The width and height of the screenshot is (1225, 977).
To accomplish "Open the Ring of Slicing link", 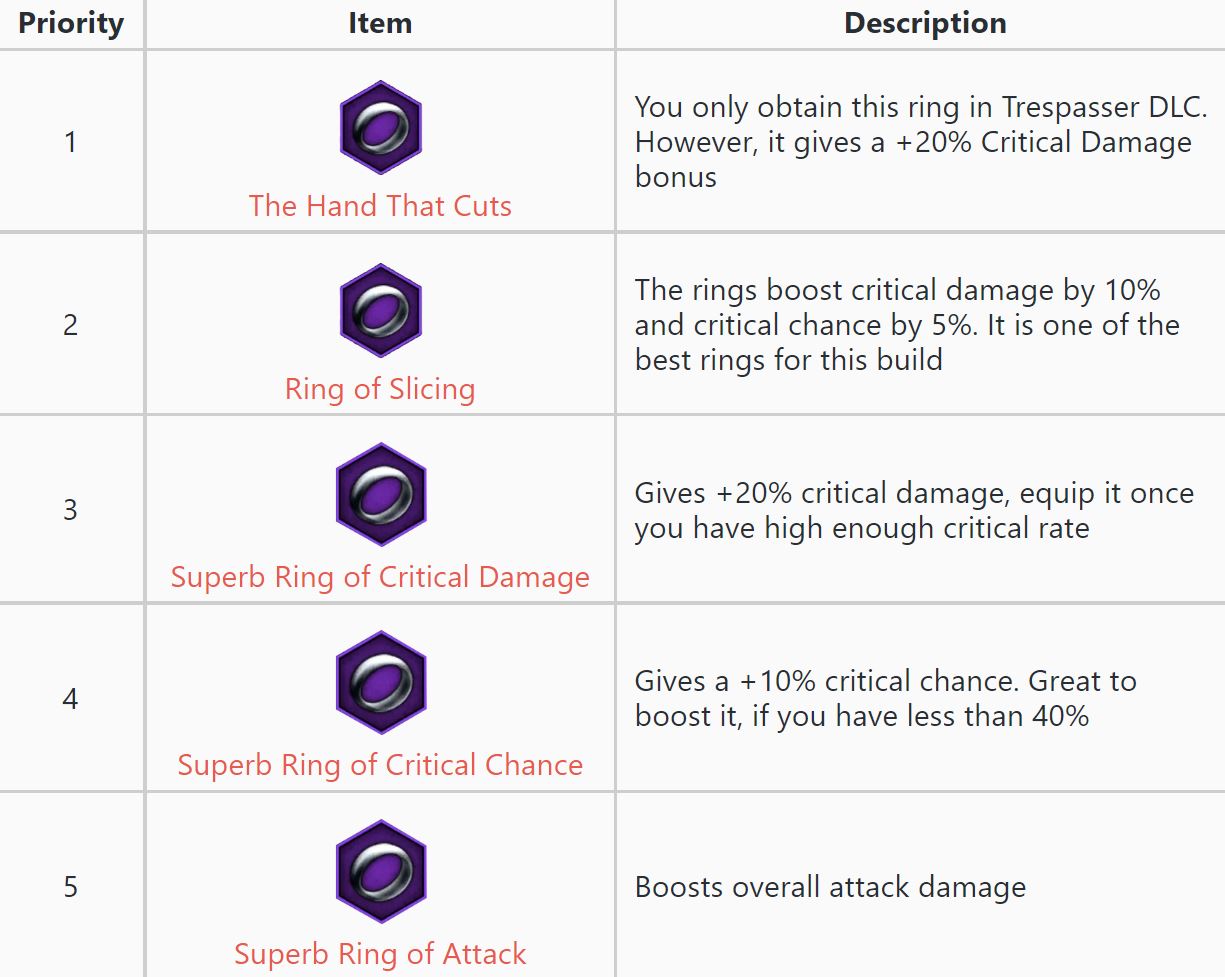I will pos(380,389).
